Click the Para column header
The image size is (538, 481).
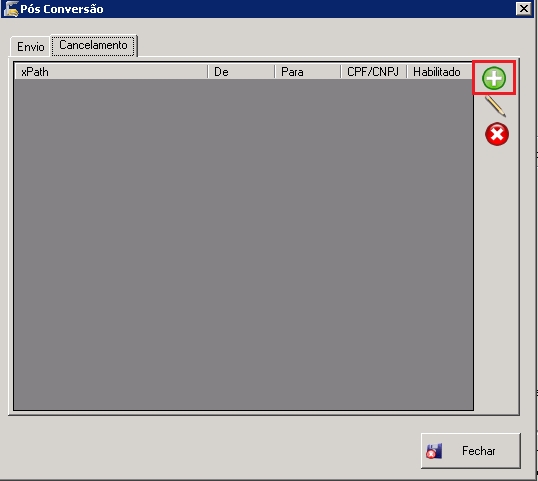(307, 72)
